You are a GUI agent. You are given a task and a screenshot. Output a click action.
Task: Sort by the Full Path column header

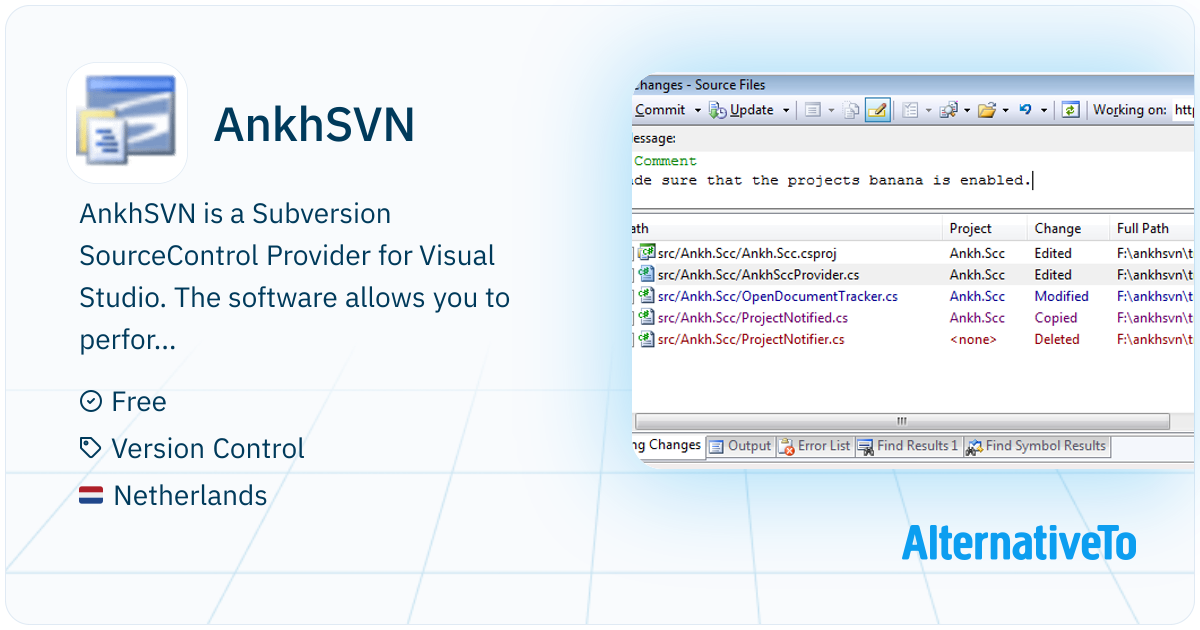click(x=1152, y=228)
